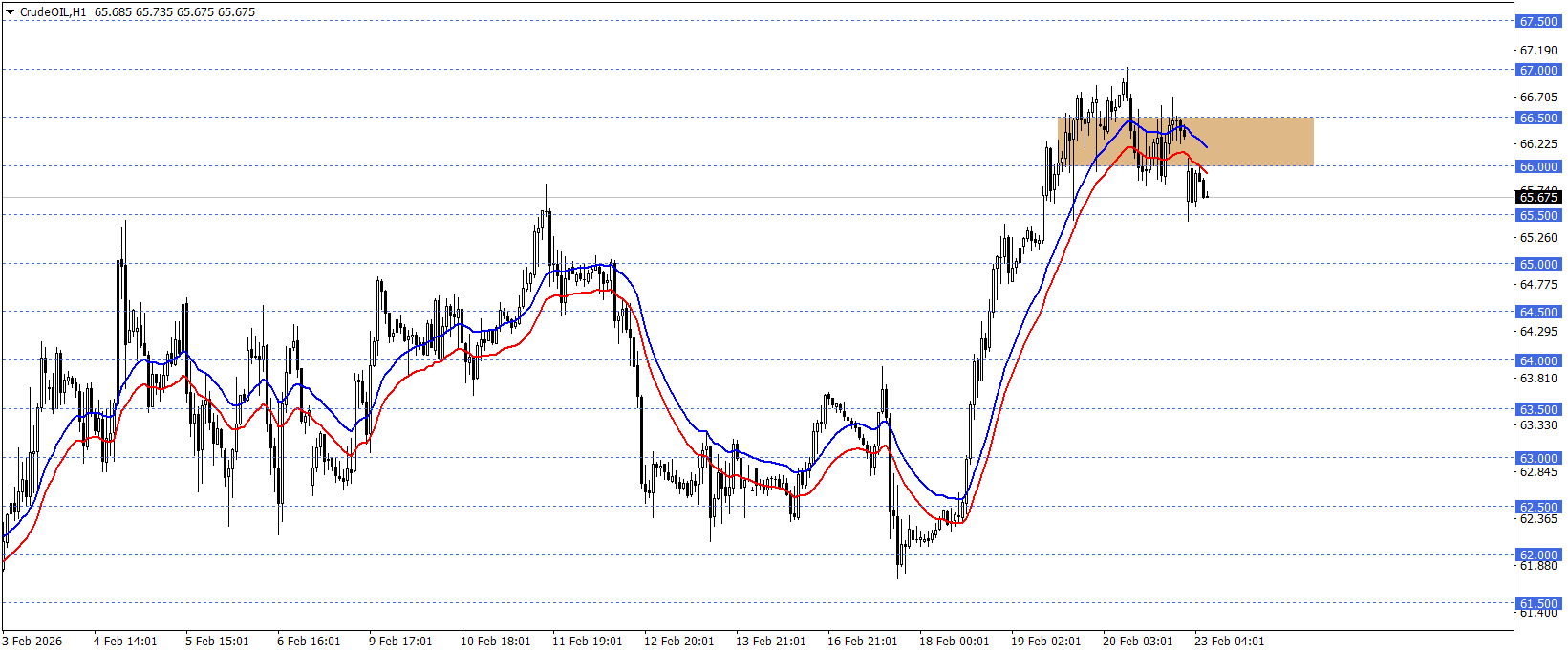Screen dimensions: 1568x653
Task: Select the 61.500 price level label
Action: pyautogui.click(x=1538, y=603)
